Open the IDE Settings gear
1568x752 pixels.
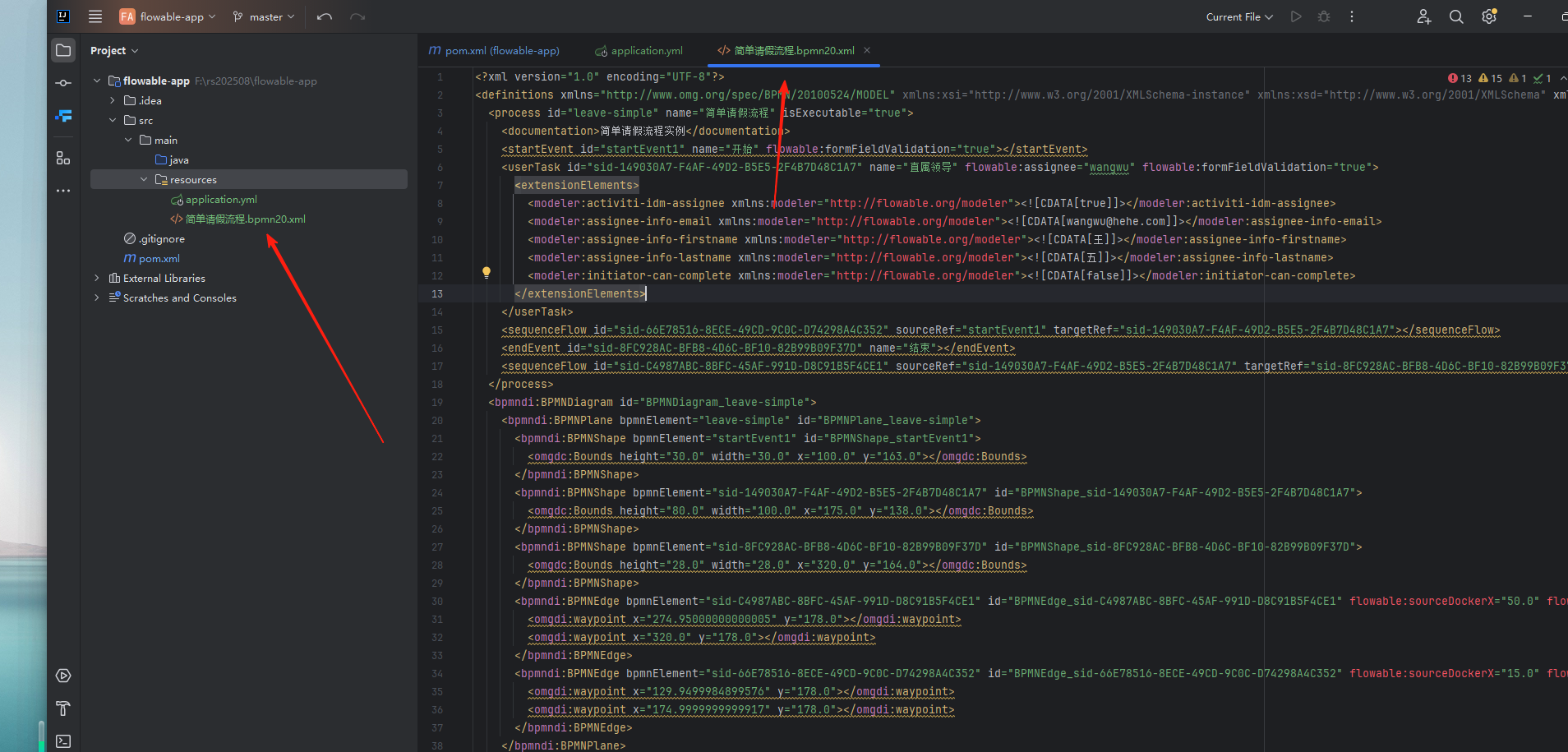pyautogui.click(x=1489, y=16)
